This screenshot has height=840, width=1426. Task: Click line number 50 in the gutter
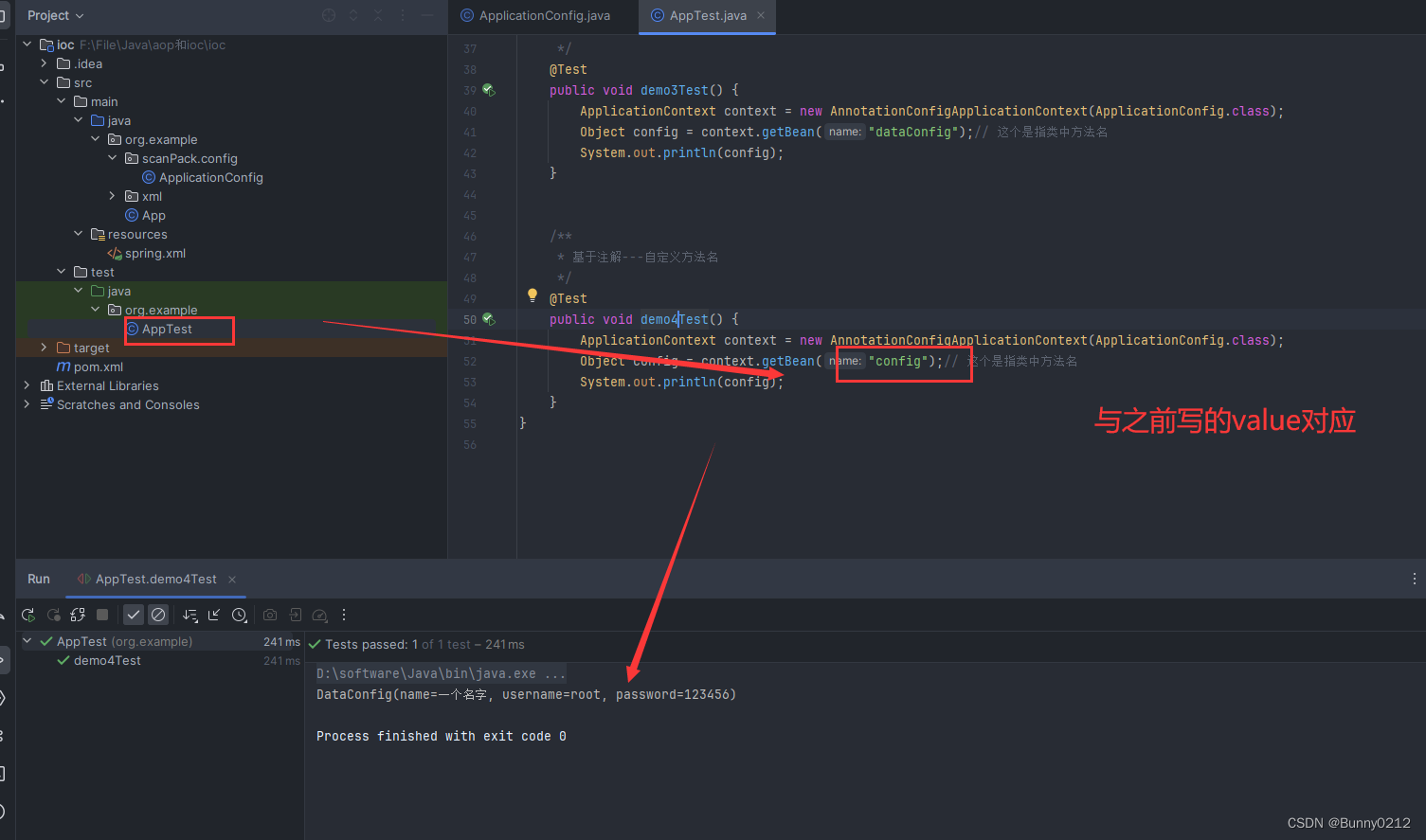(x=470, y=320)
